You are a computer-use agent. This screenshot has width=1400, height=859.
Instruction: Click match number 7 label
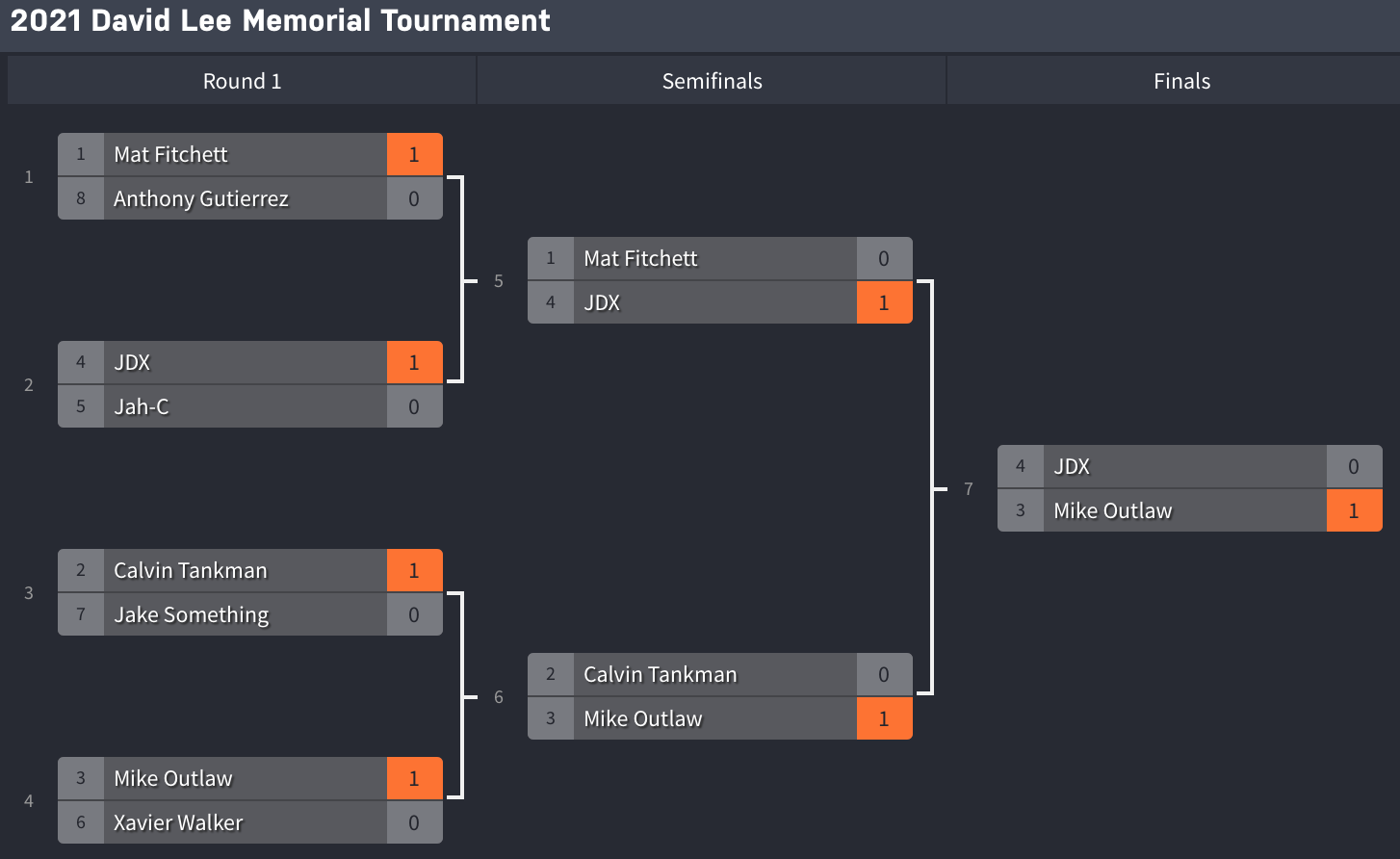968,489
